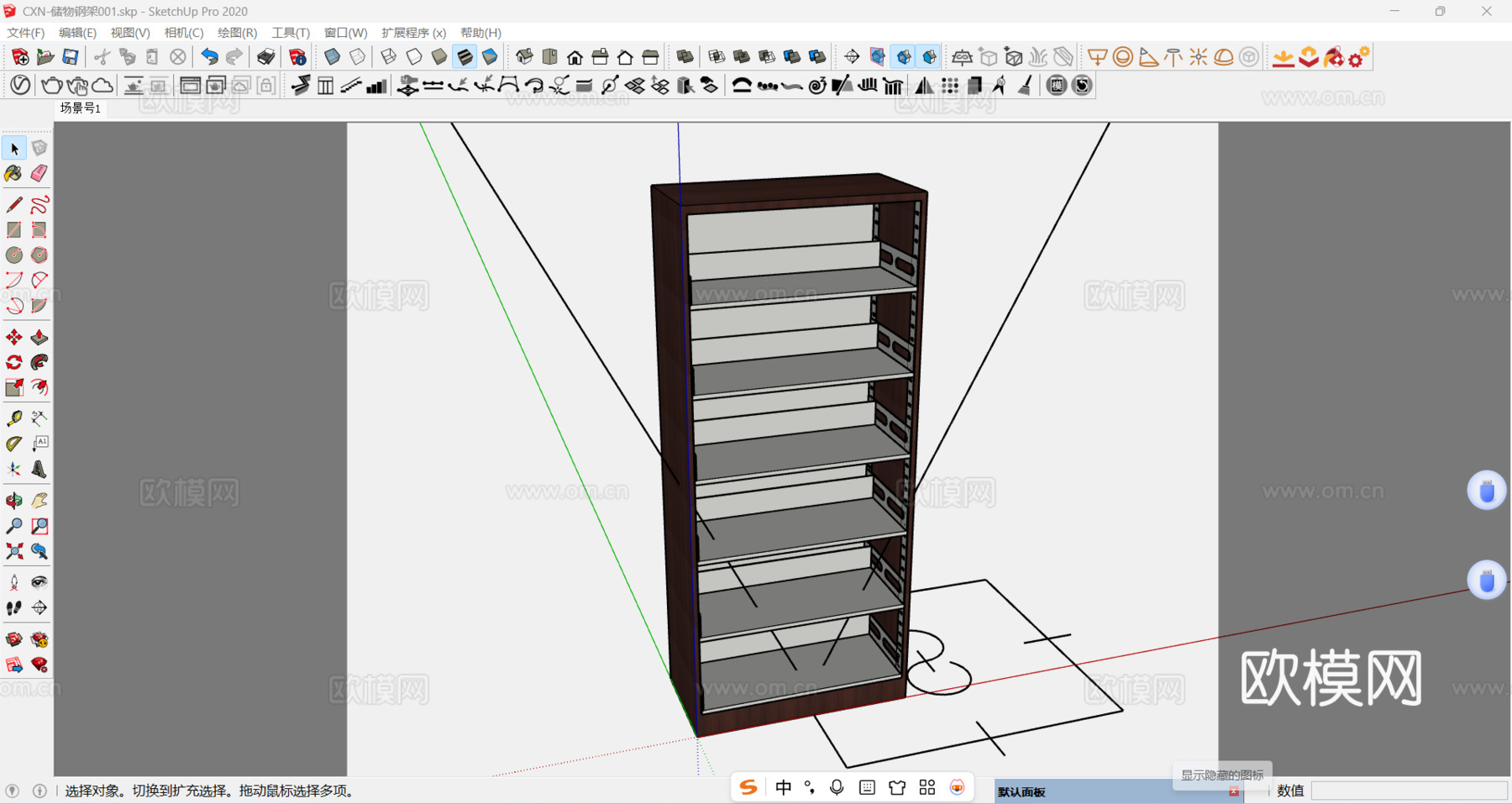This screenshot has height=804, width=1512.
Task: Select the Zoom magnifier tool
Action: coord(14,526)
